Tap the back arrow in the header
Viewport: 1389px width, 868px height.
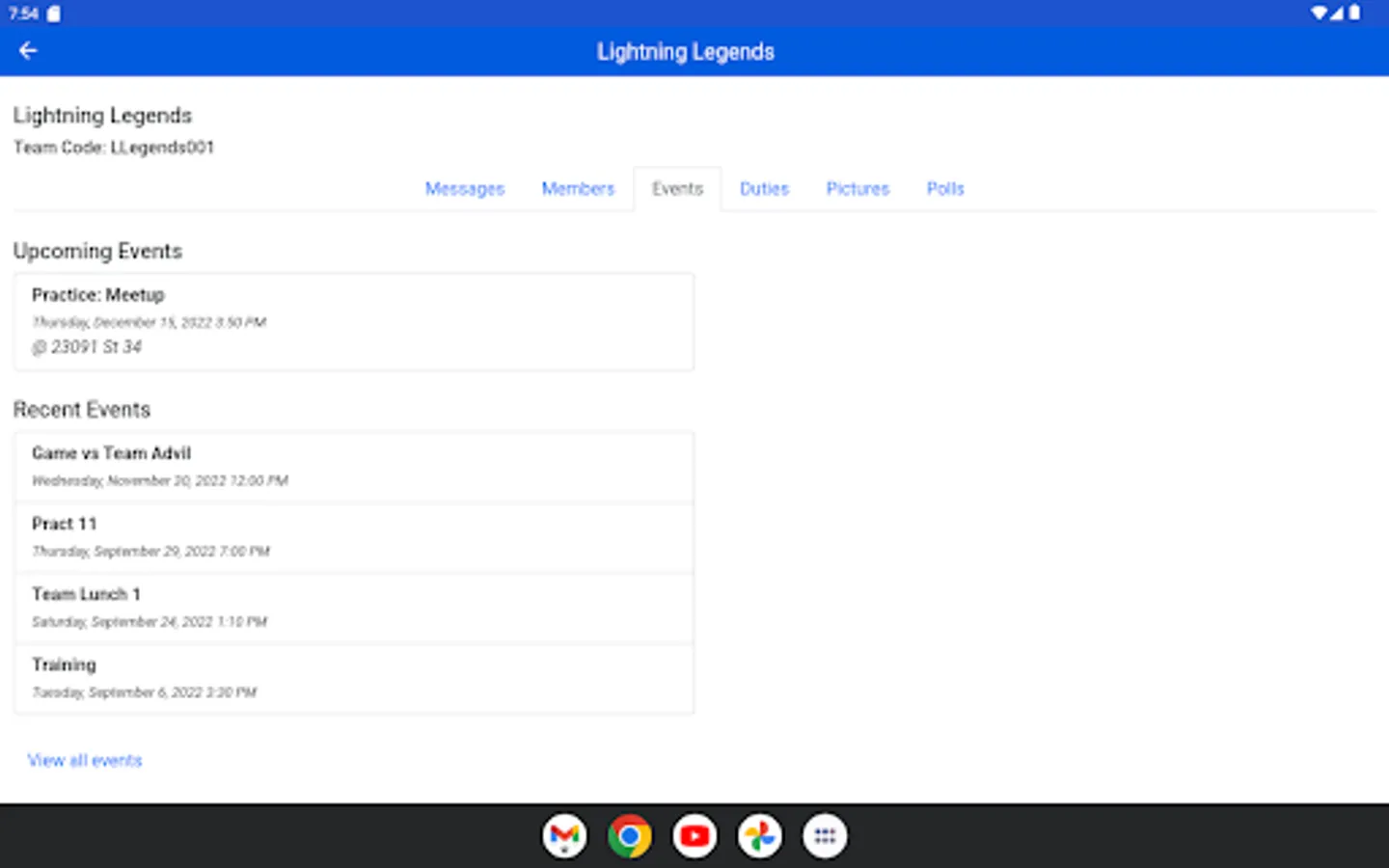[x=28, y=51]
